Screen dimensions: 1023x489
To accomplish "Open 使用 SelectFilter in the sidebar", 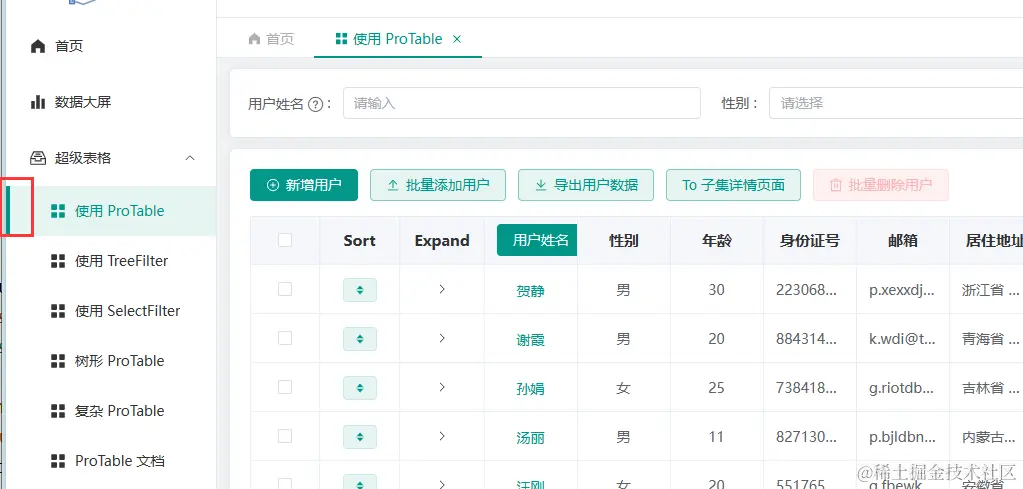I will pos(127,311).
